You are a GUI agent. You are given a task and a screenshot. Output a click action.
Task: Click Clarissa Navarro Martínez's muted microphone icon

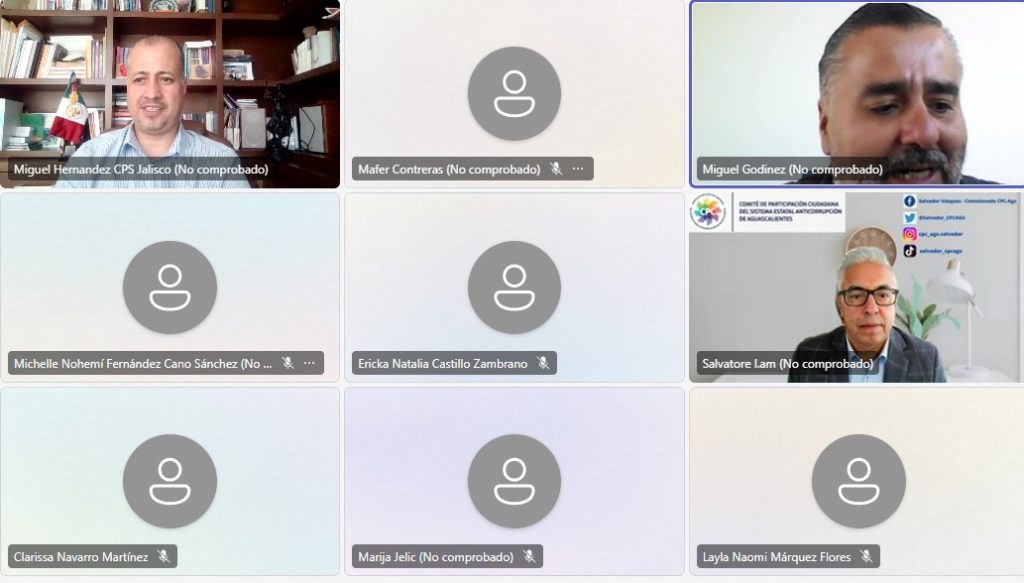[x=163, y=556]
